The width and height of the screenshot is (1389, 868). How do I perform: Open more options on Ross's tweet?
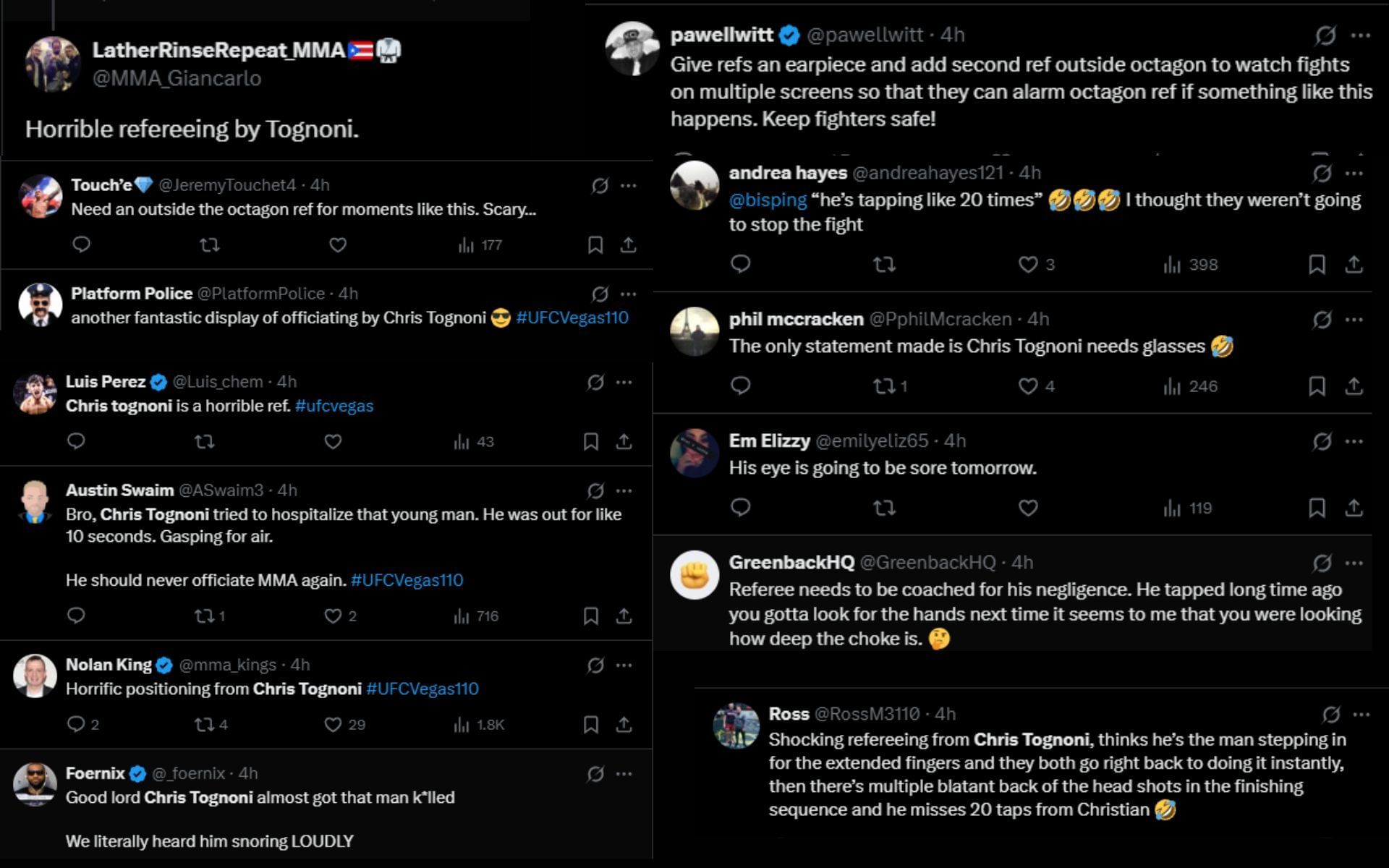click(1362, 713)
